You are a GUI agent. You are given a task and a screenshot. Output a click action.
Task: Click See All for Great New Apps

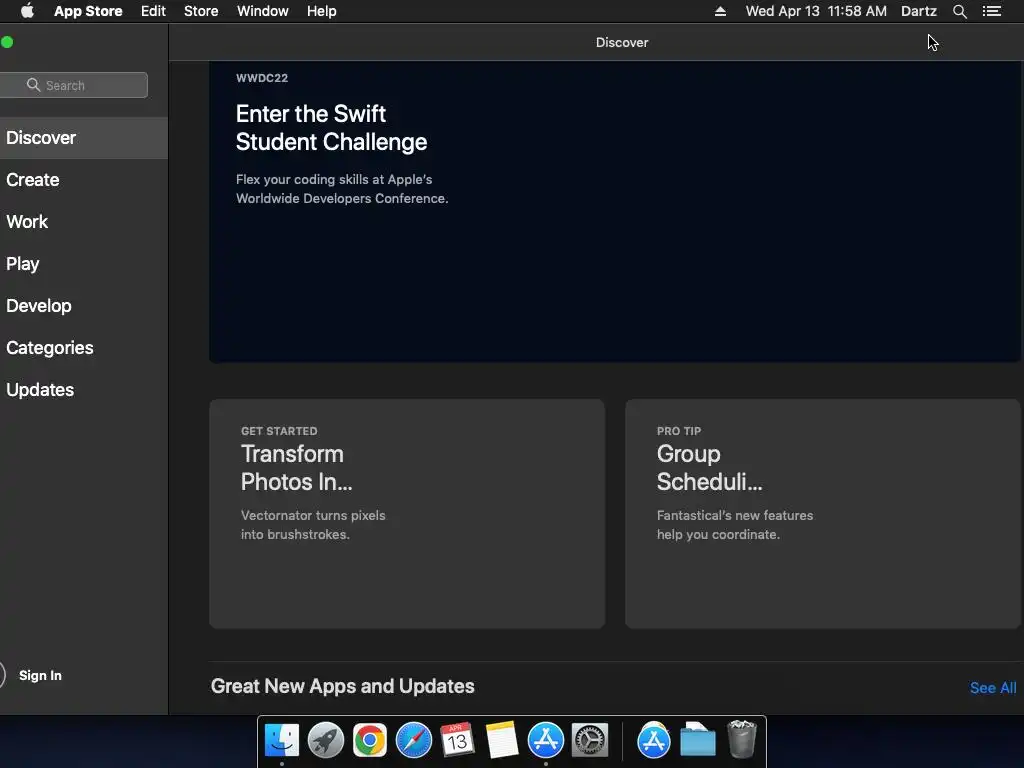point(993,688)
